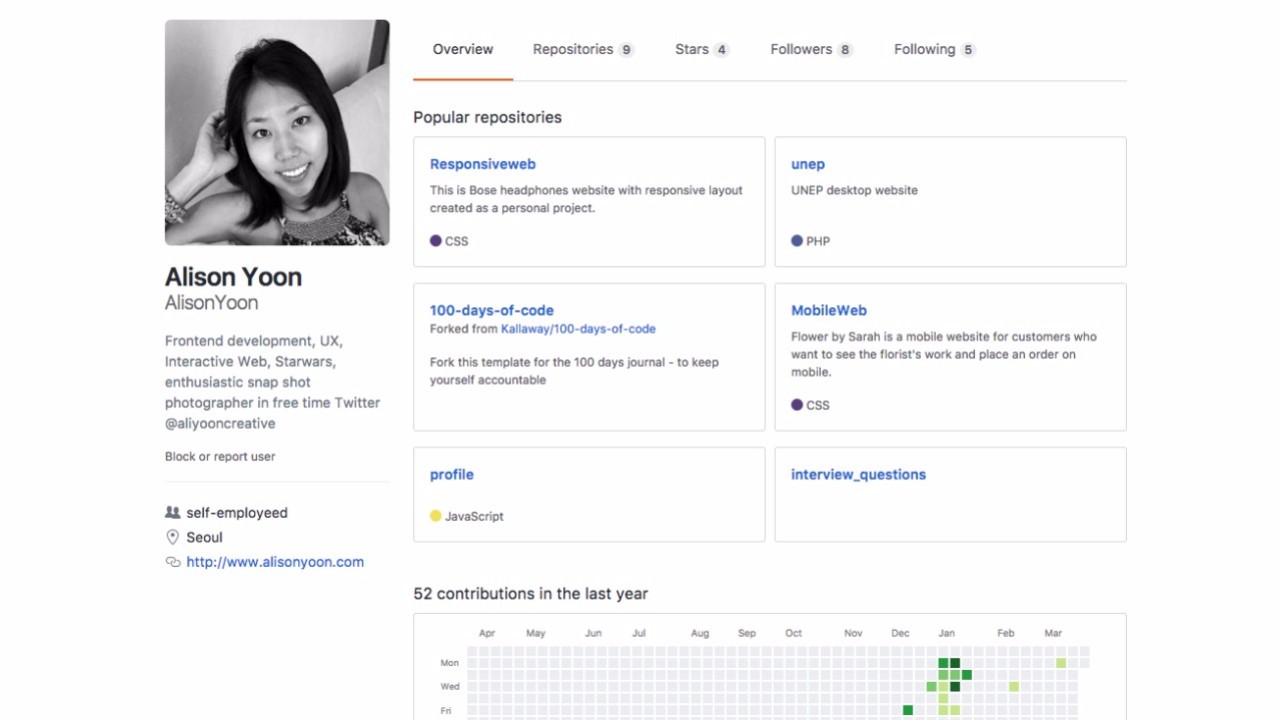Click the Popular repositories heading
Viewport: 1280px width, 720px height.
(488, 117)
